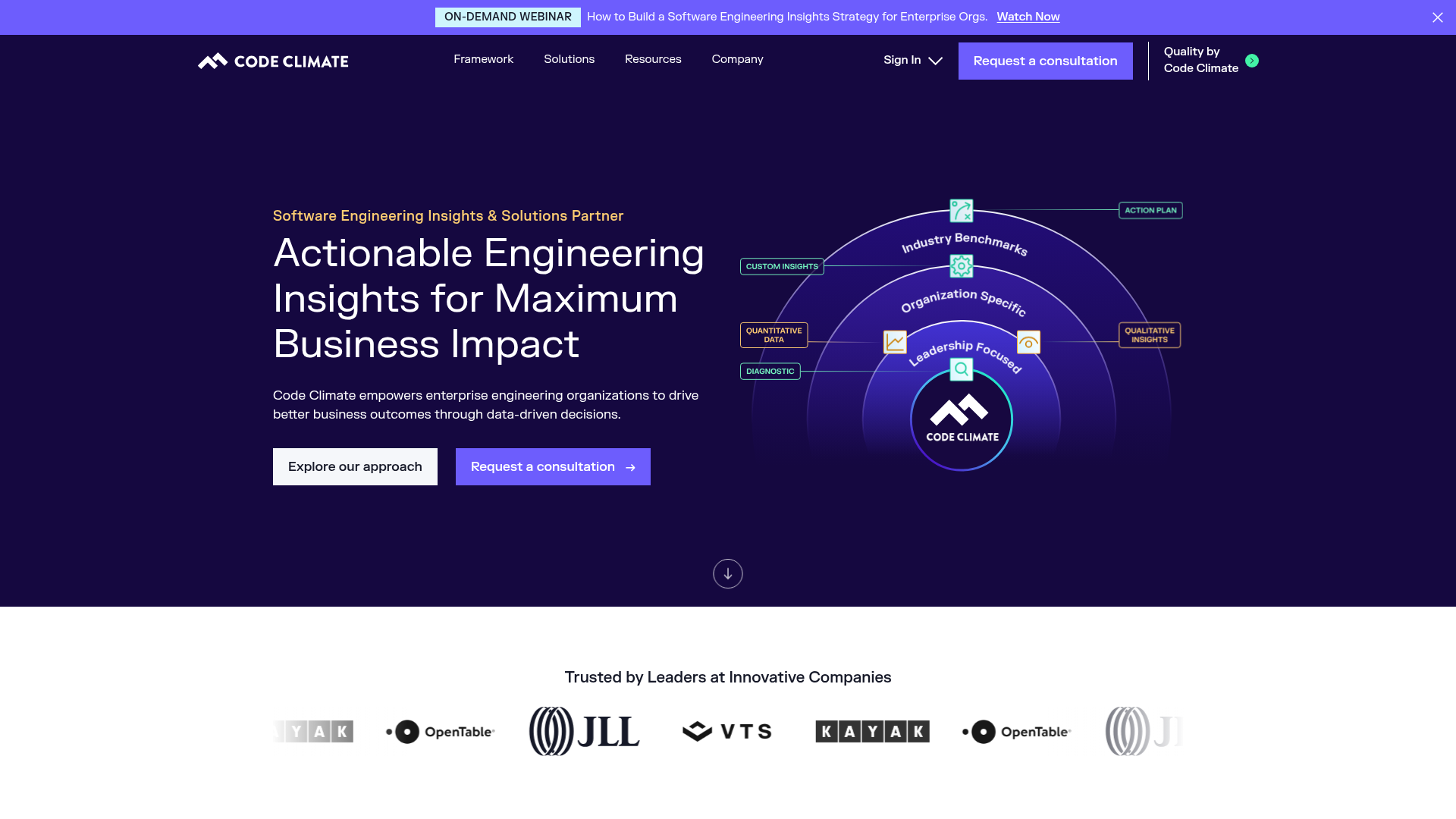Click the JLL company logo

tap(583, 730)
